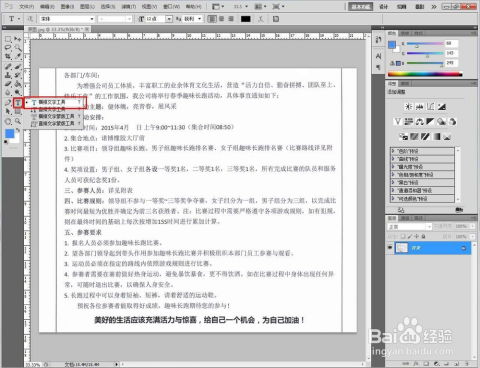Click the Levels histogram adjustment icon
Image resolution: width=480 pixels, height=368 pixels.
point(419,107)
